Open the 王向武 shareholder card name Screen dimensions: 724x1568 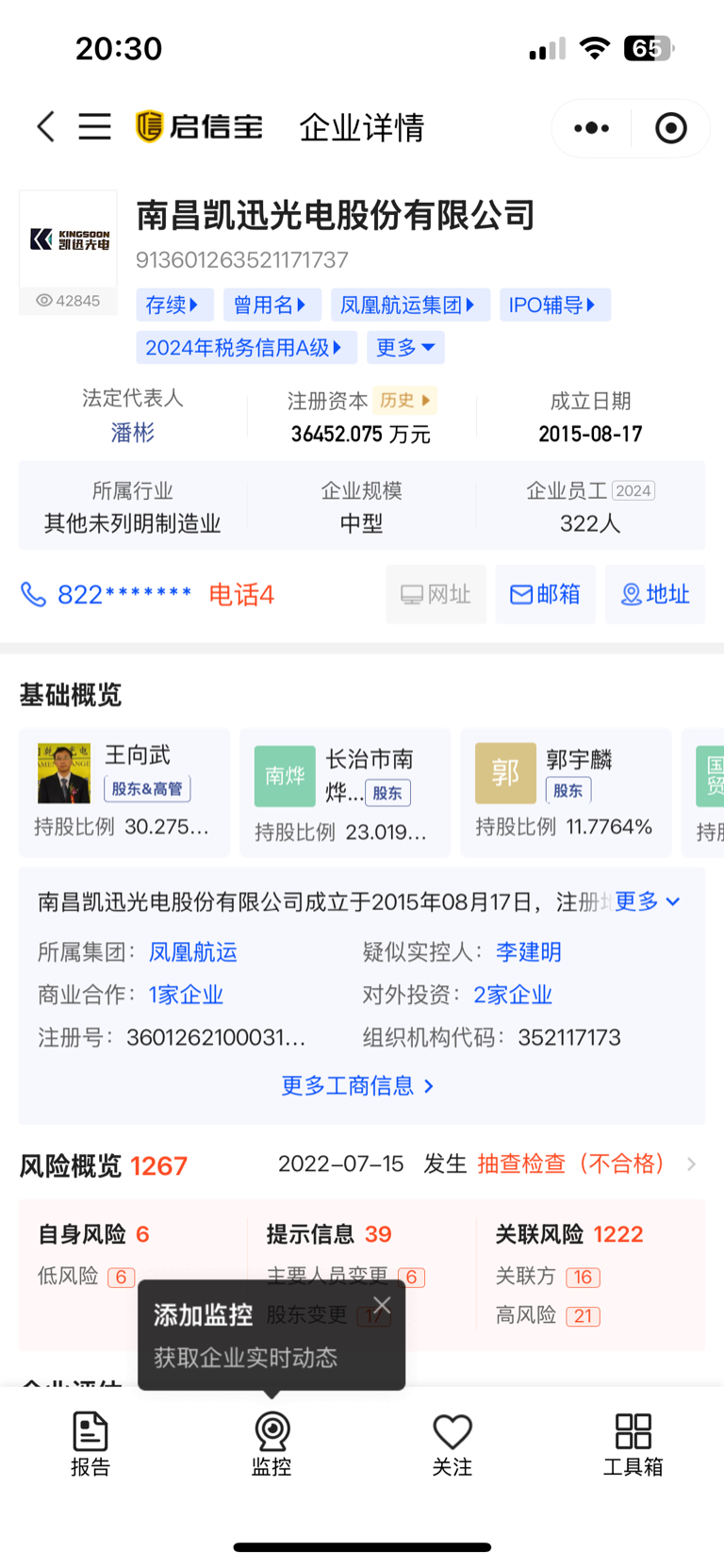(x=138, y=754)
